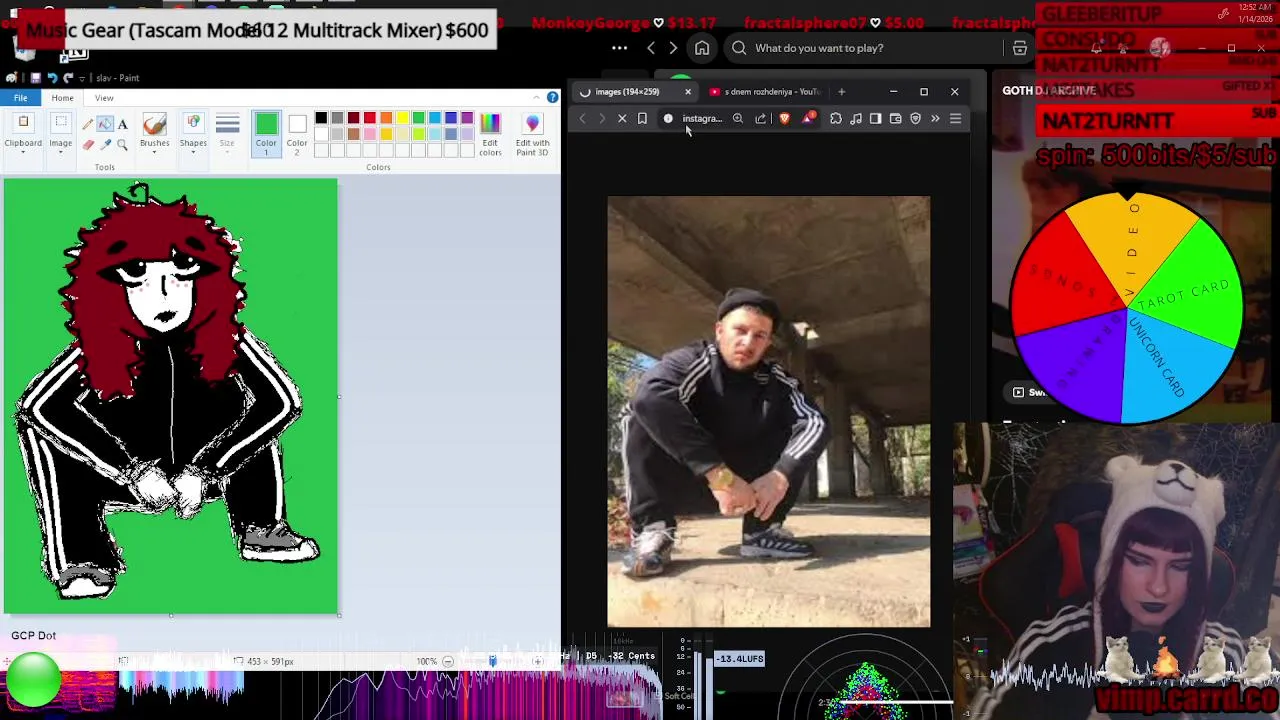Image resolution: width=1280 pixels, height=720 pixels.
Task: Expand the Clipboard dropdown in Paint
Action: [x=23, y=133]
